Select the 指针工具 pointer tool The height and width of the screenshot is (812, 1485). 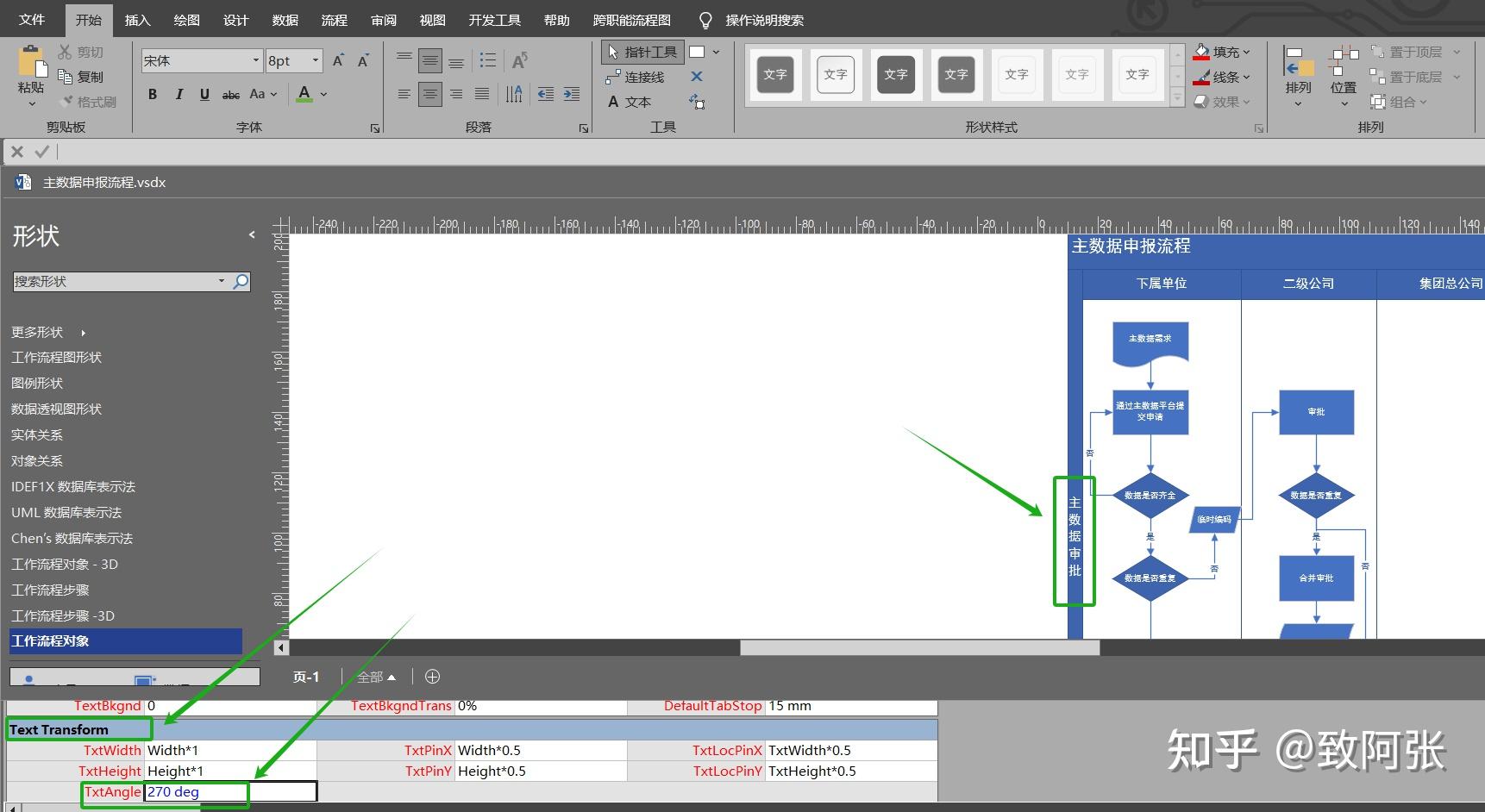click(642, 52)
